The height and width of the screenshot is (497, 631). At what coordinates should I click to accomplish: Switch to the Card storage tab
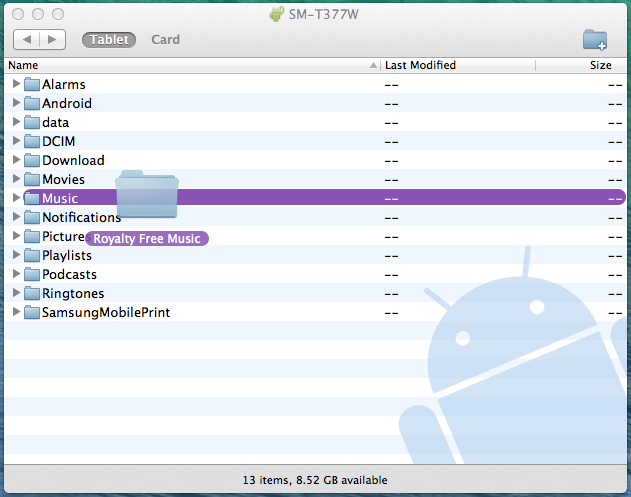tap(165, 39)
